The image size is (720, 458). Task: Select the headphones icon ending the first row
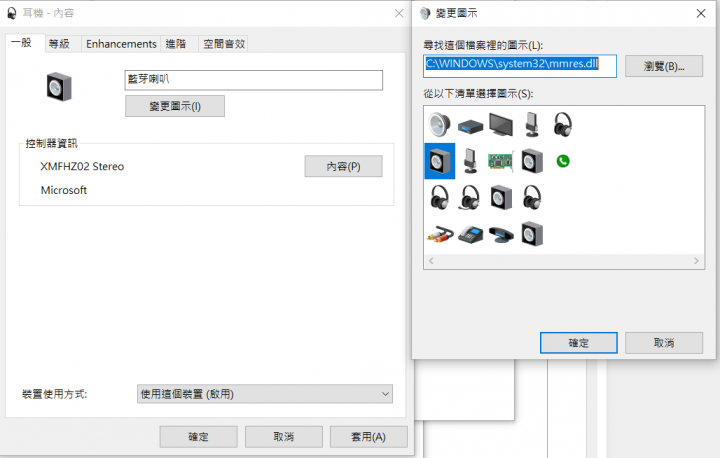pyautogui.click(x=562, y=124)
